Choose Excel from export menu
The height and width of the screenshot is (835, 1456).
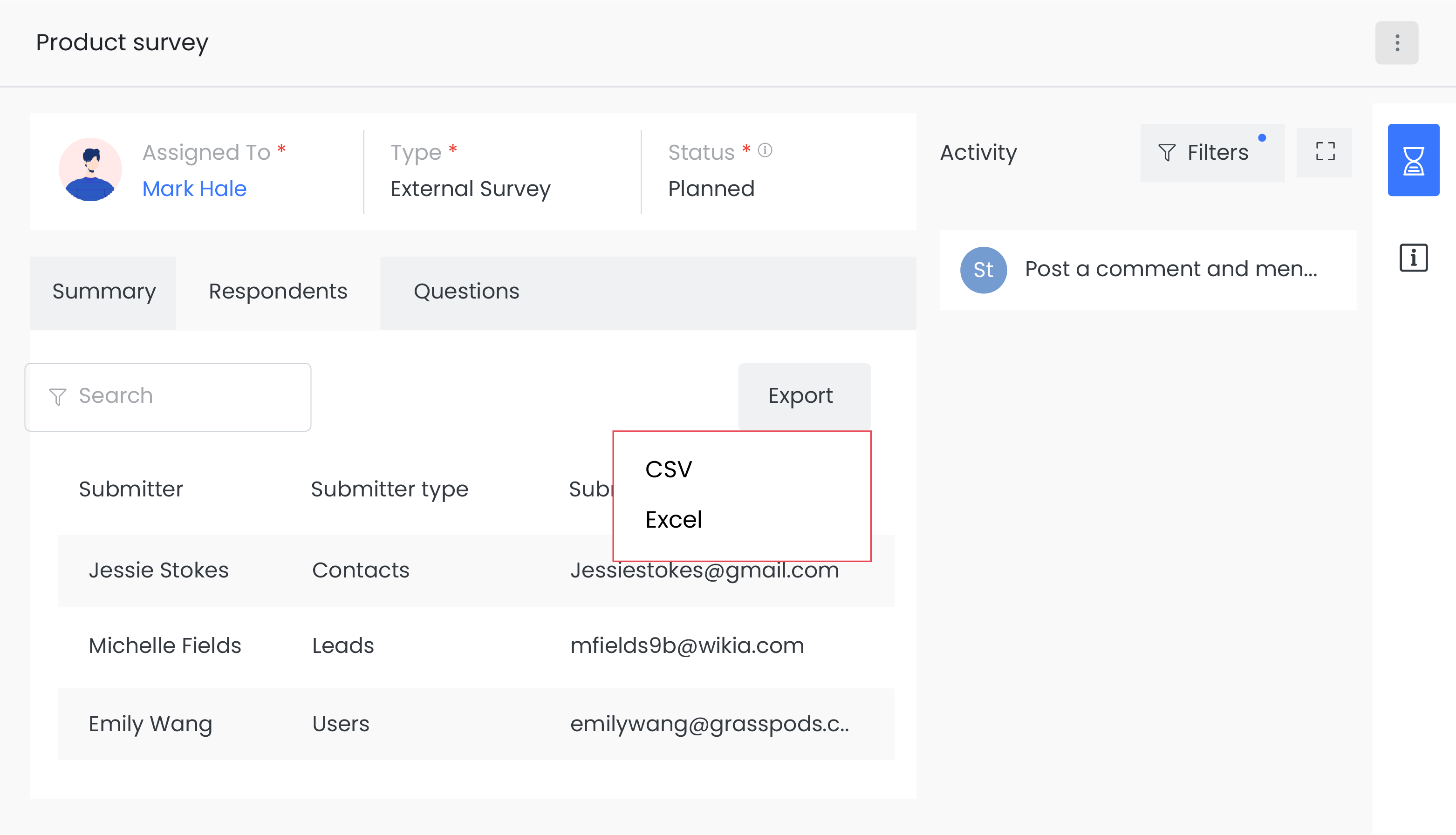674,520
